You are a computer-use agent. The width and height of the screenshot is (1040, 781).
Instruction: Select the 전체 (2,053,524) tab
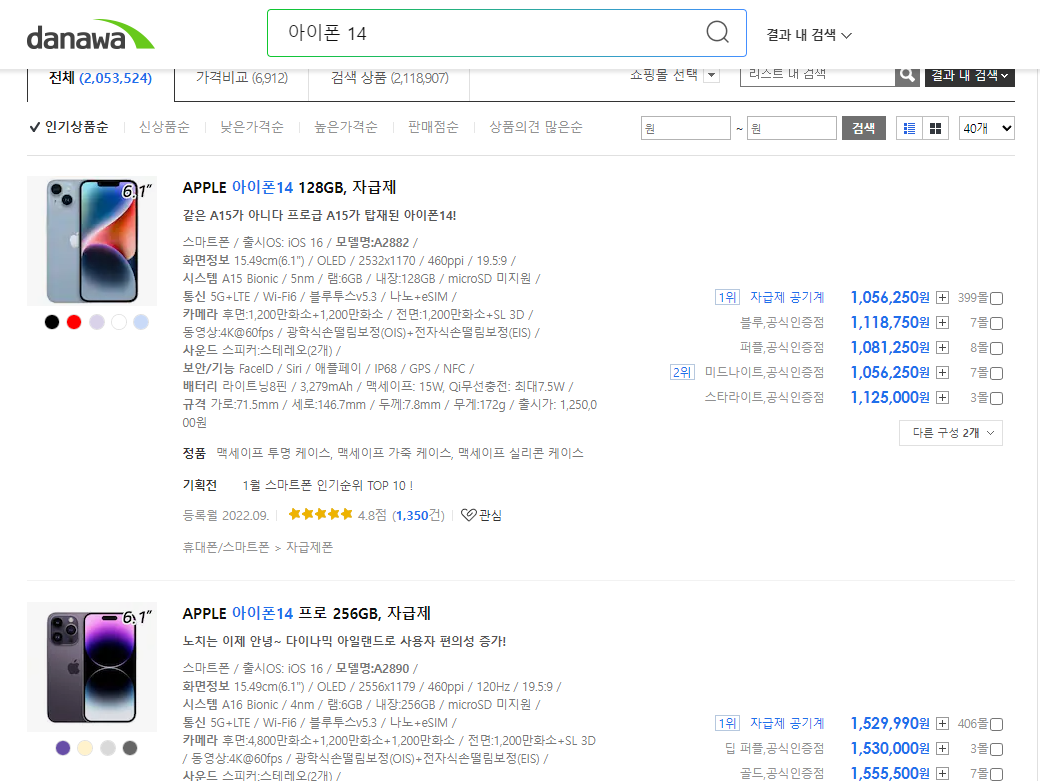click(x=100, y=78)
